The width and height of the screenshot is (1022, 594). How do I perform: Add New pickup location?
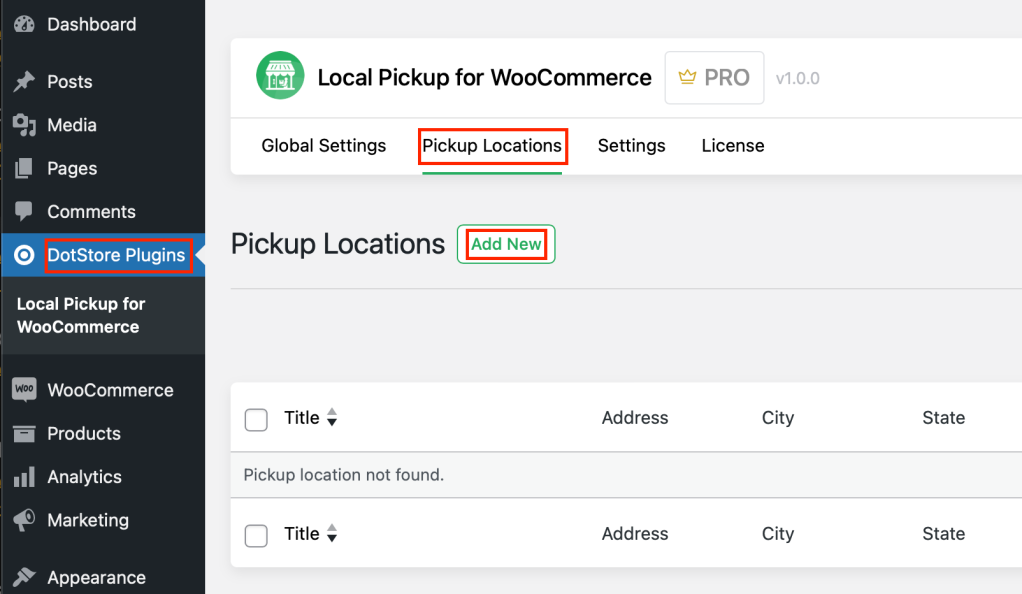pyautogui.click(x=506, y=244)
